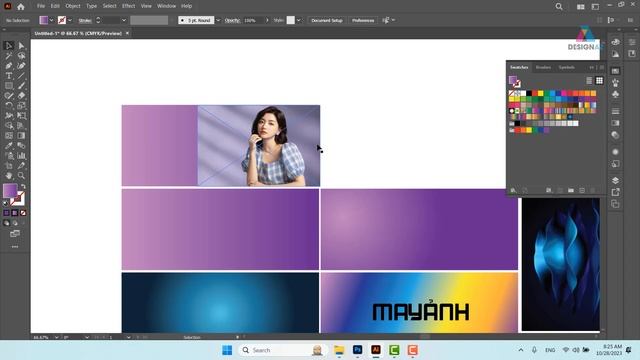Reset to default fill and stroke
Image resolution: width=640 pixels, height=360 pixels.
click(x=6, y=203)
